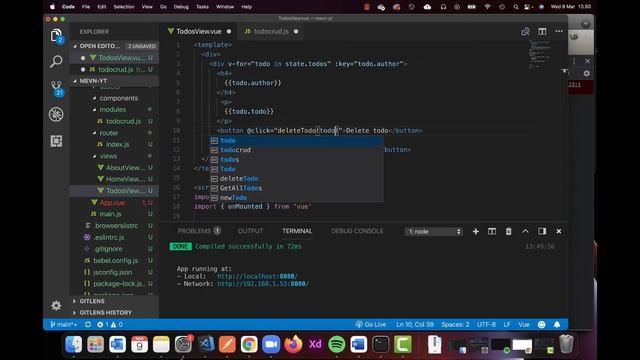
Task: Switch to the todocrud.js editor tab
Action: click(271, 31)
